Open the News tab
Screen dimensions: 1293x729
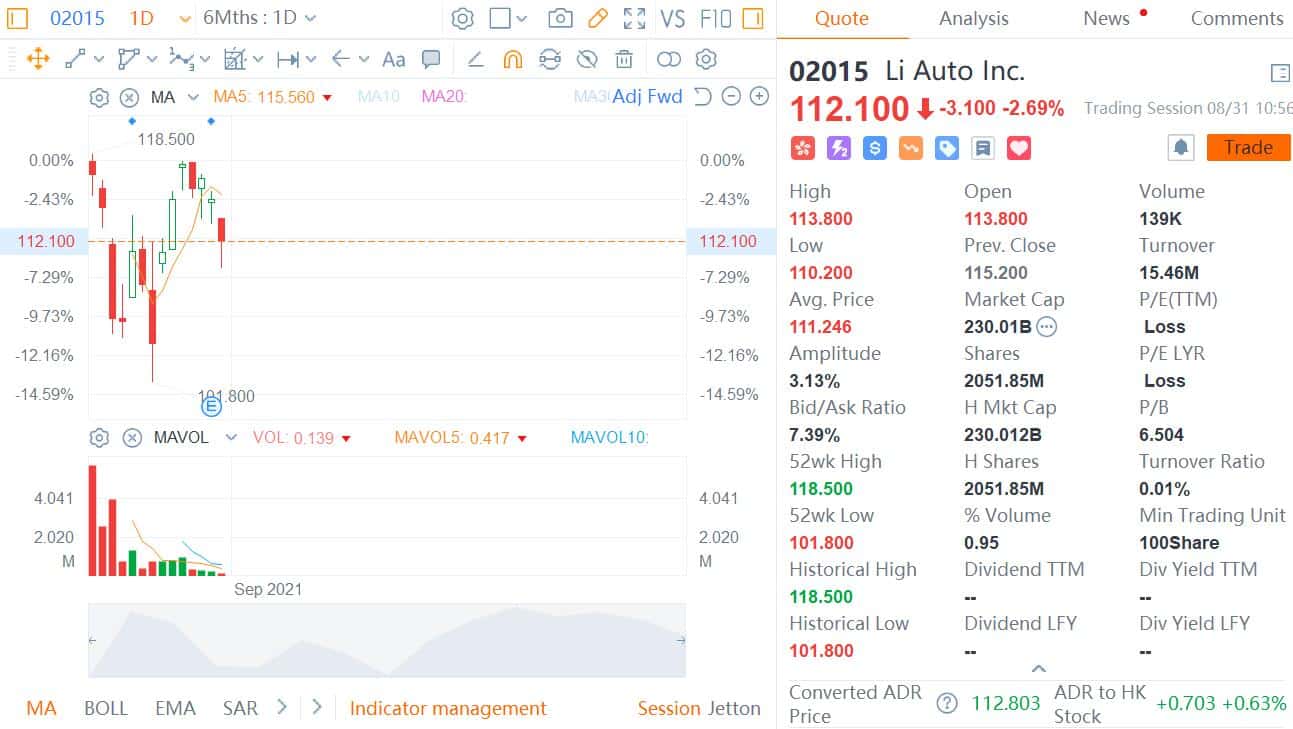pos(1105,18)
